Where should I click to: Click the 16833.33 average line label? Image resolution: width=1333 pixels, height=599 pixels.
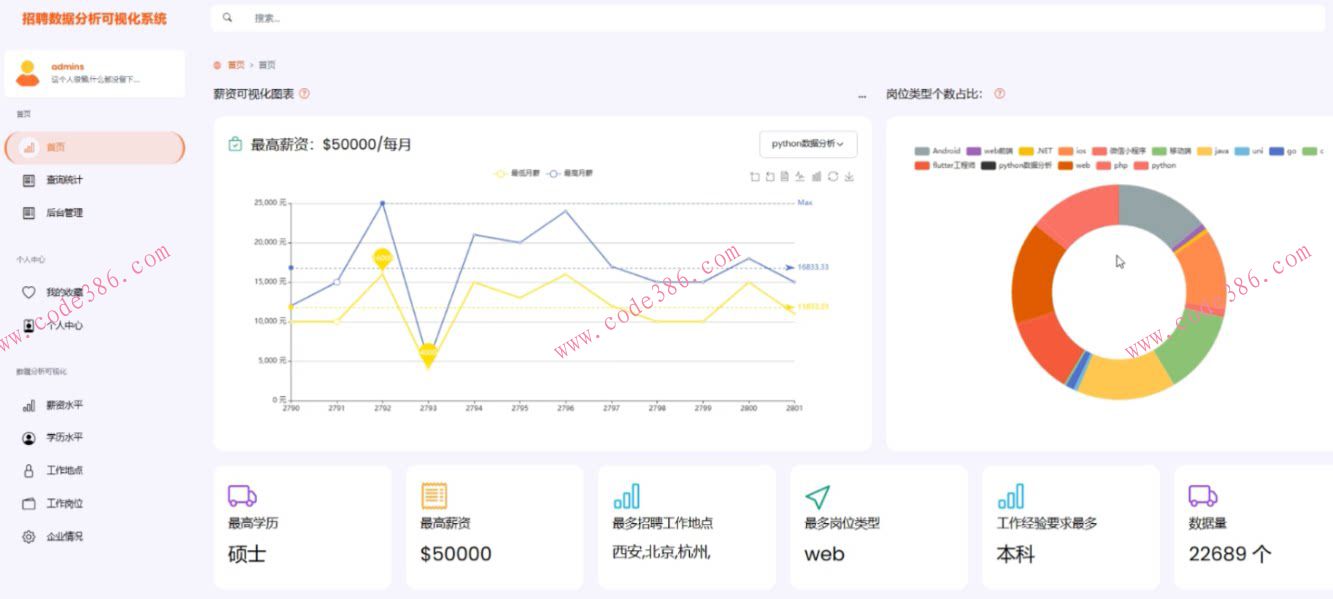(x=813, y=267)
